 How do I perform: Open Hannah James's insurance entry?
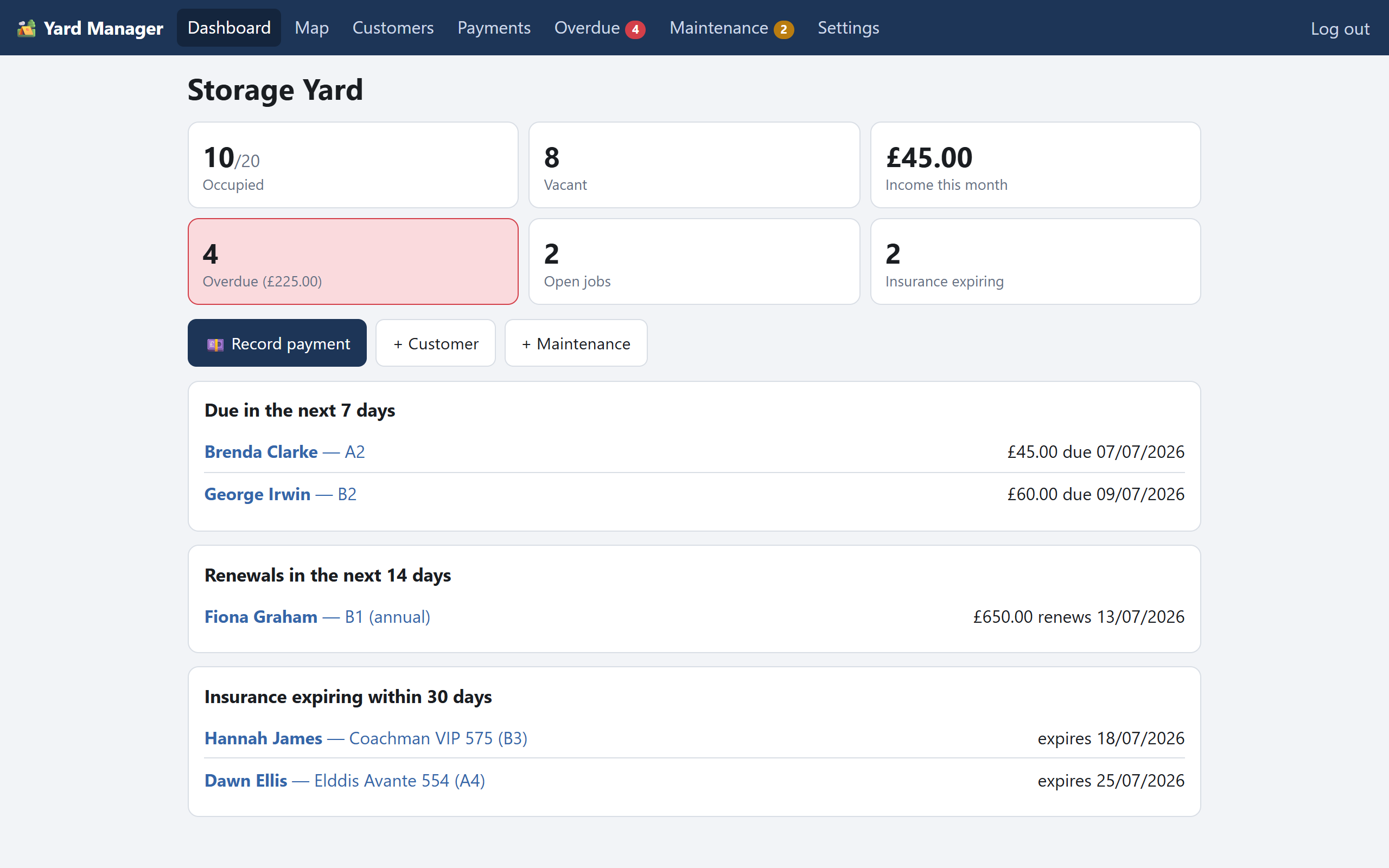tap(366, 738)
